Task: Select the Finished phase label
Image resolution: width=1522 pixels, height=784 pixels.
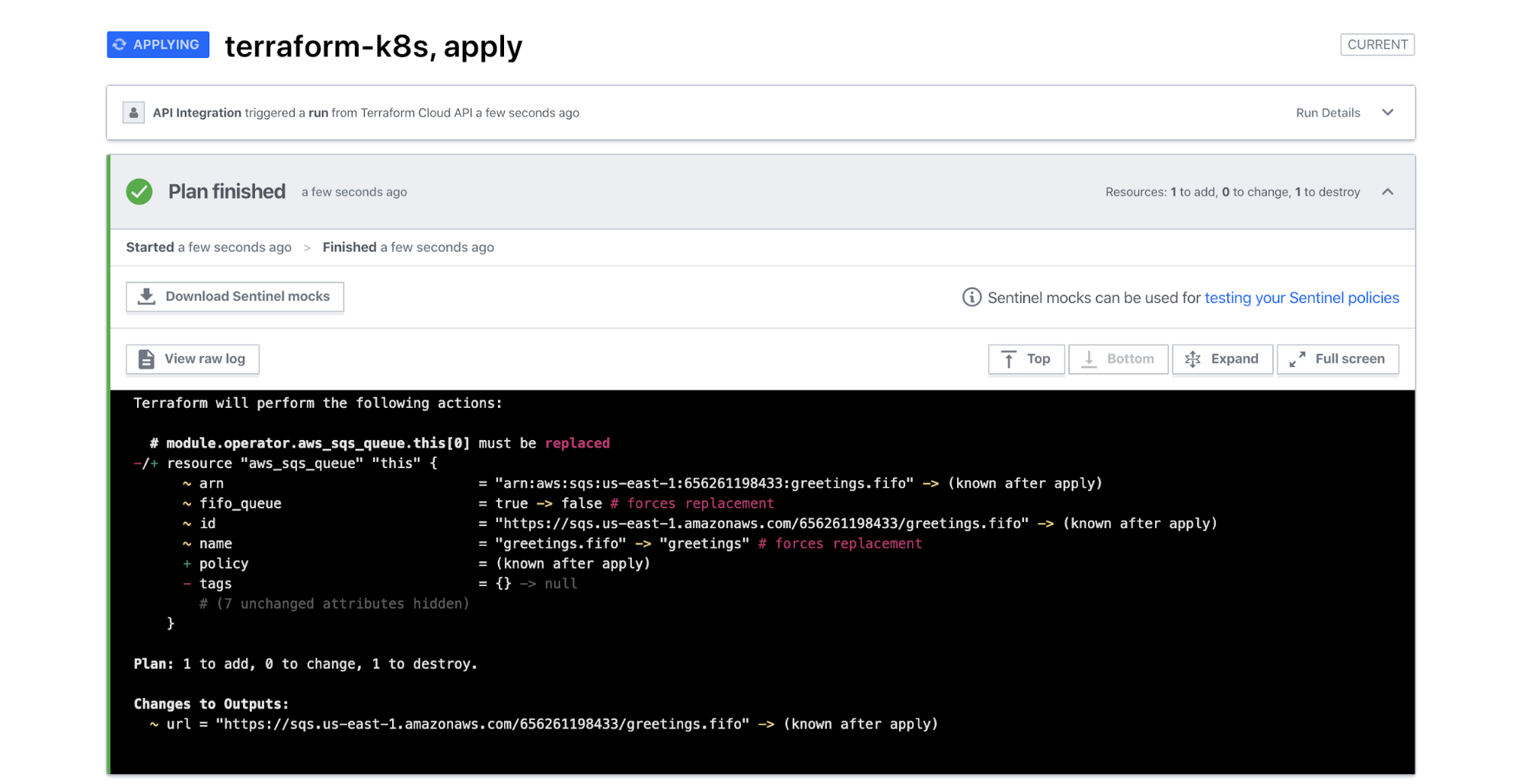Action: (349, 247)
